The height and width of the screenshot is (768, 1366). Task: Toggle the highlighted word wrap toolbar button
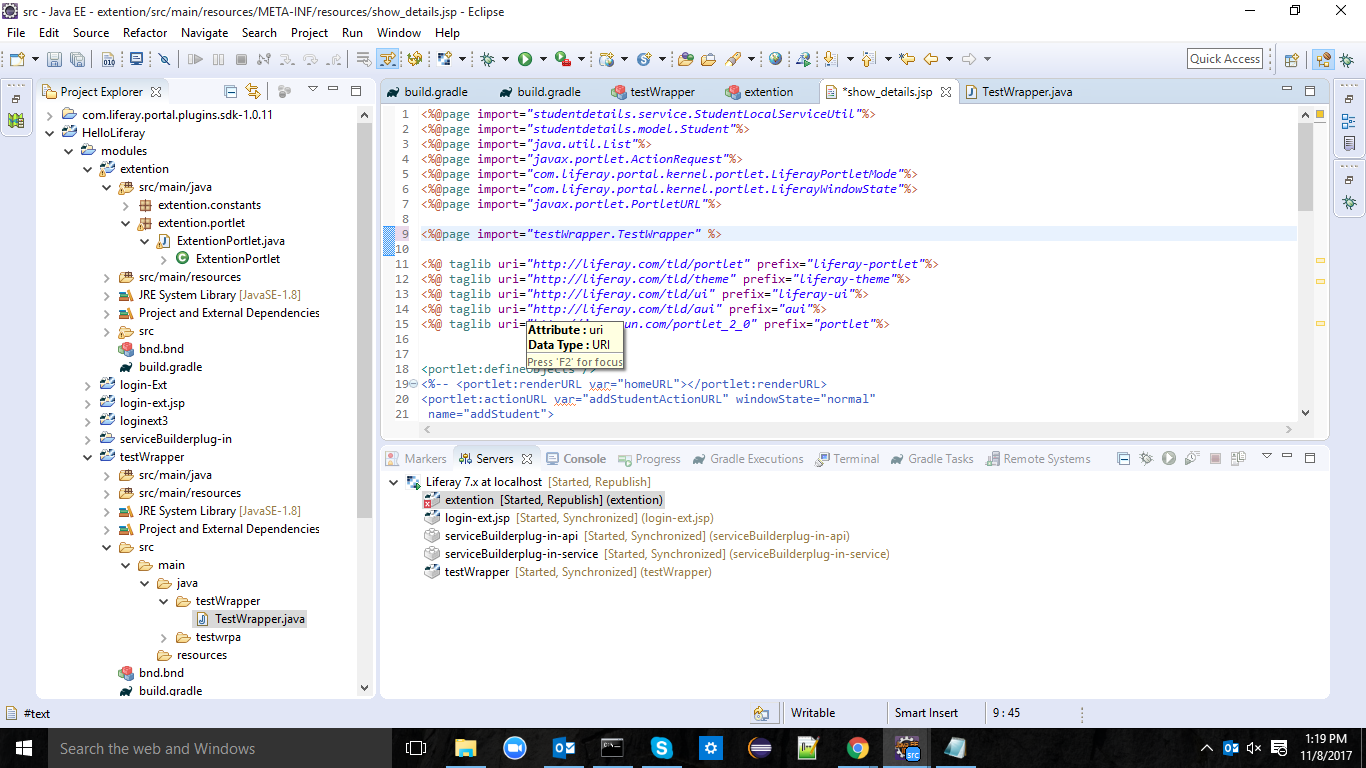tap(387, 60)
